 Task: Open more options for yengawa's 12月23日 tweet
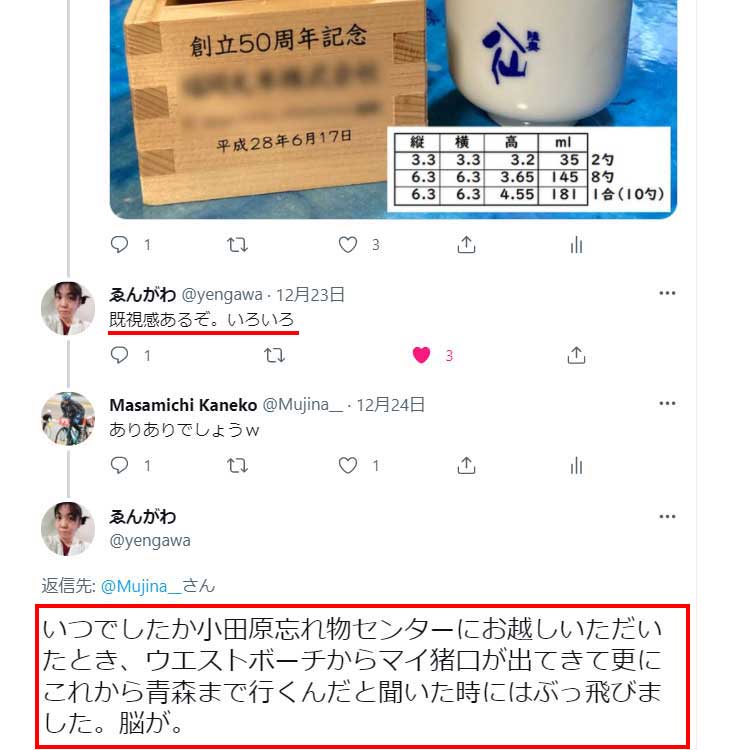pos(667,293)
